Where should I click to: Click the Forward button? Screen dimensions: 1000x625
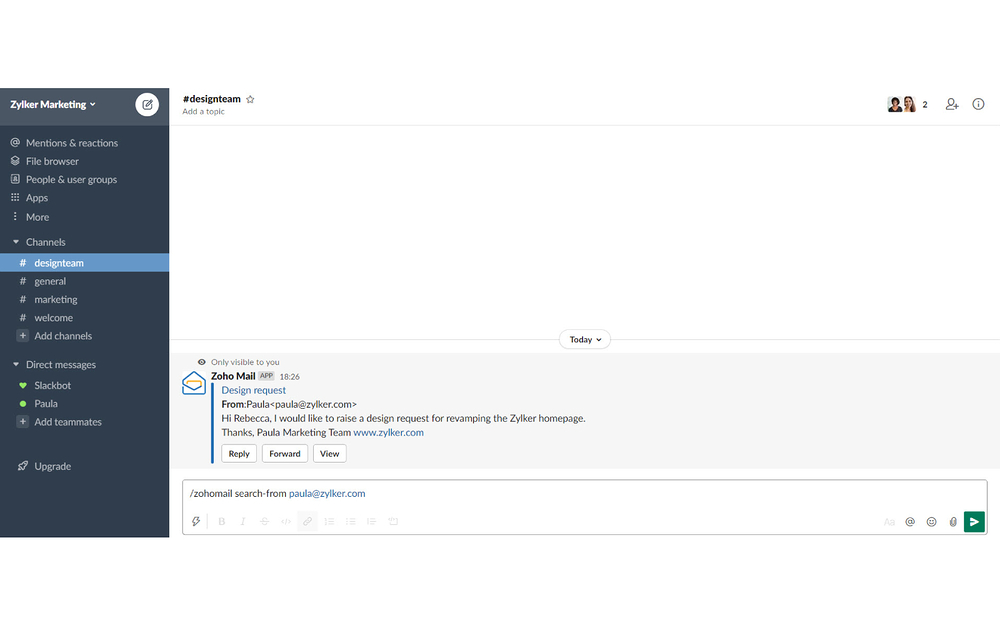point(284,453)
